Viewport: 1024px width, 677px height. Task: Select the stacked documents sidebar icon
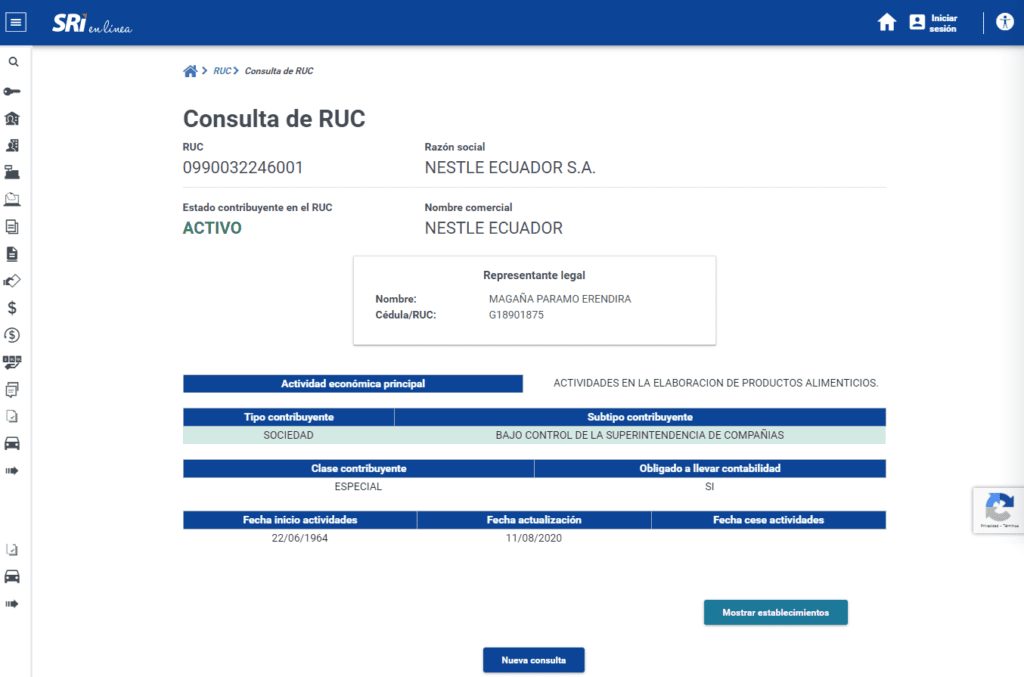12,227
